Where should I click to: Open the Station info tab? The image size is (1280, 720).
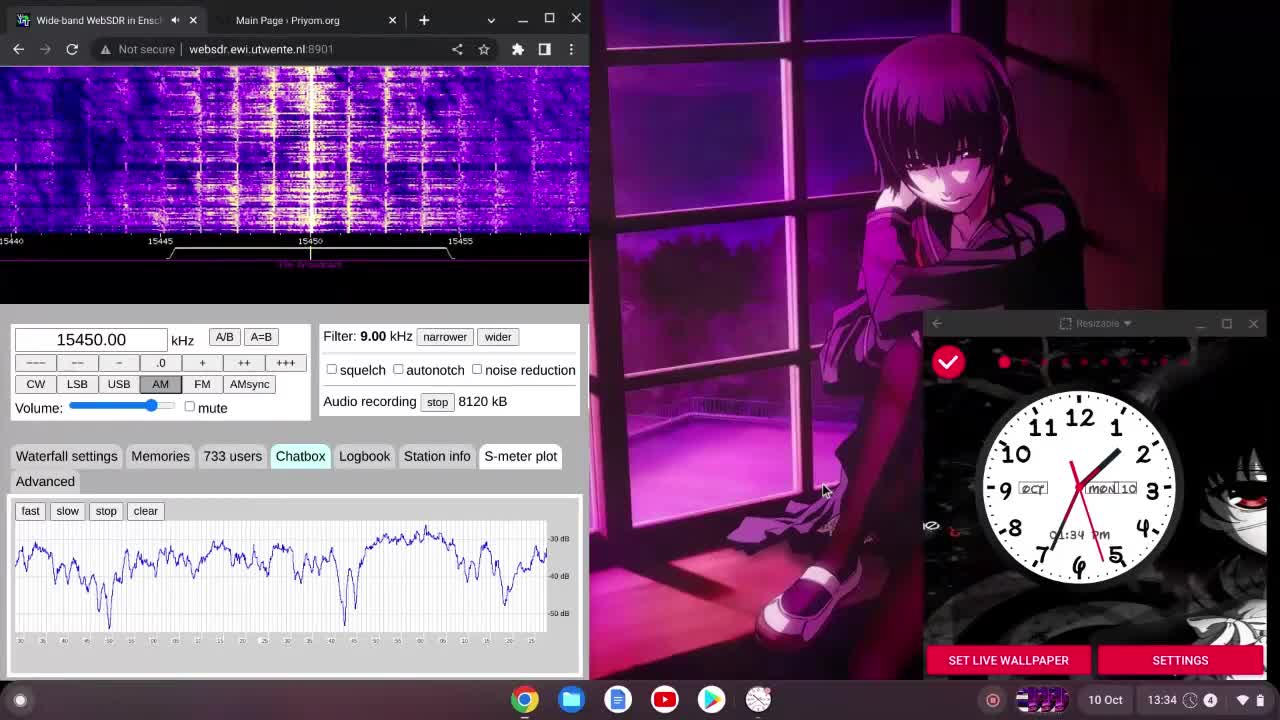437,456
